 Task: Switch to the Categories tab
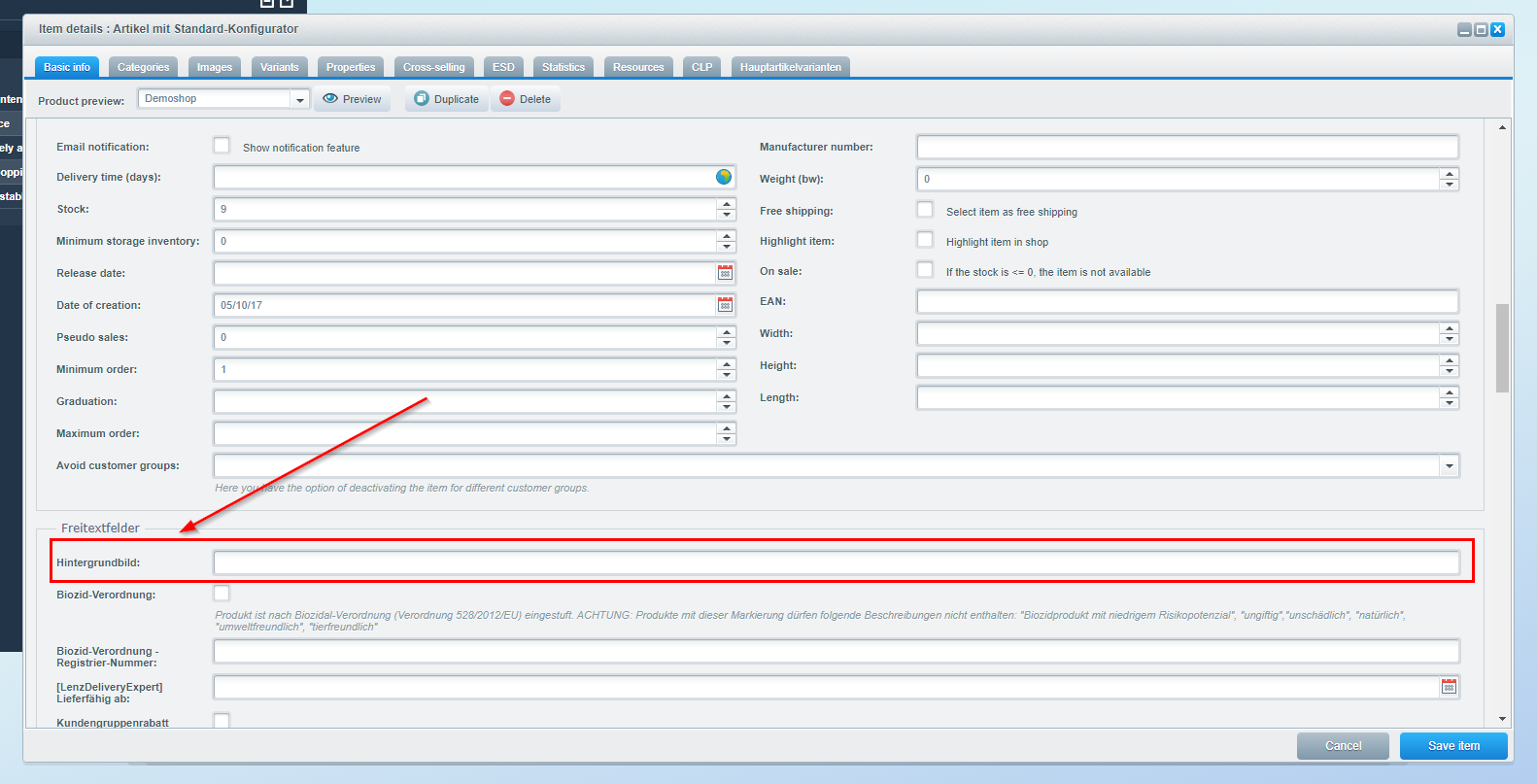pos(143,67)
